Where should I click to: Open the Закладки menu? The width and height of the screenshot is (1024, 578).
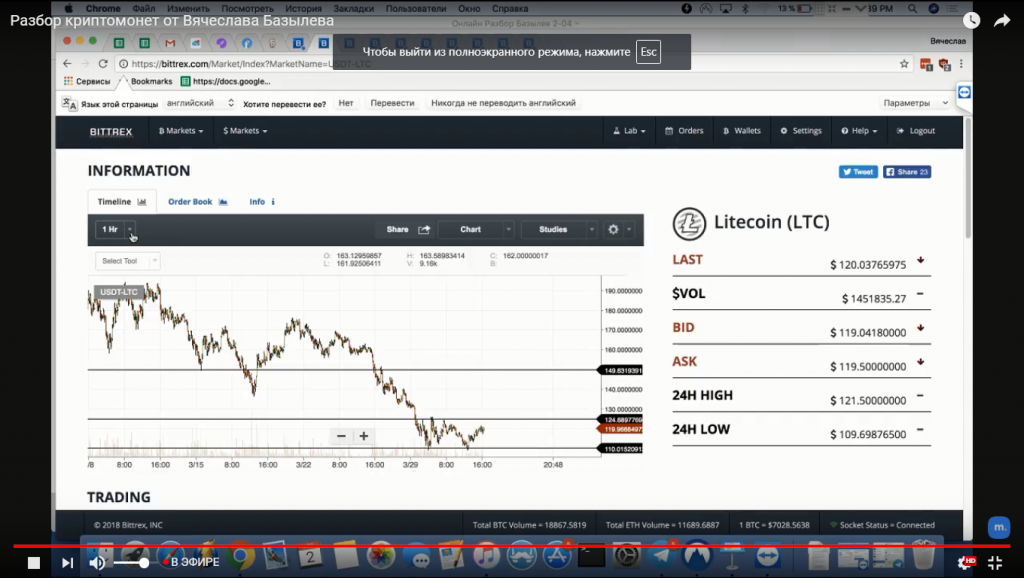(353, 8)
